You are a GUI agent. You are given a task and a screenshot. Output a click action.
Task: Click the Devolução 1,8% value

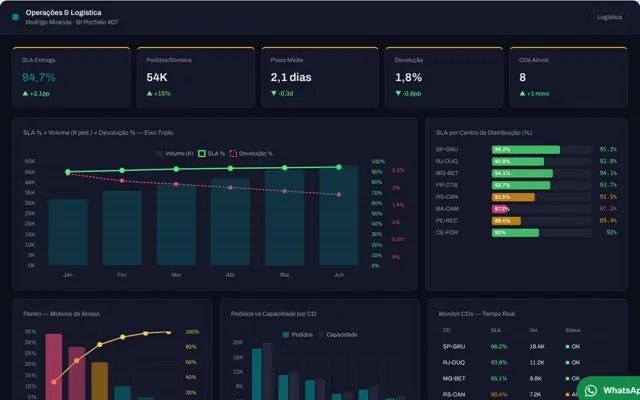(409, 77)
